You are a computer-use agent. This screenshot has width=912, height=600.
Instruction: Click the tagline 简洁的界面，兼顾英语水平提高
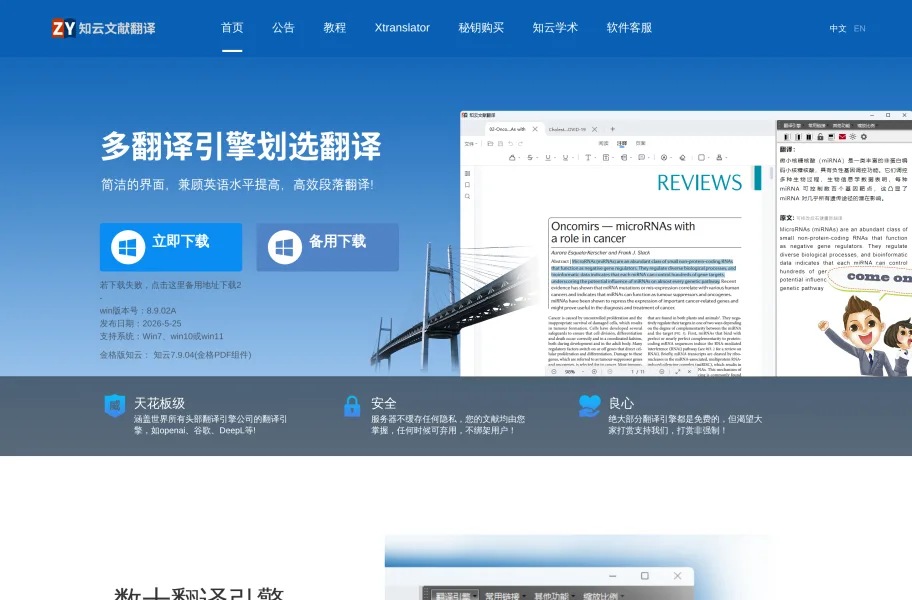237,184
